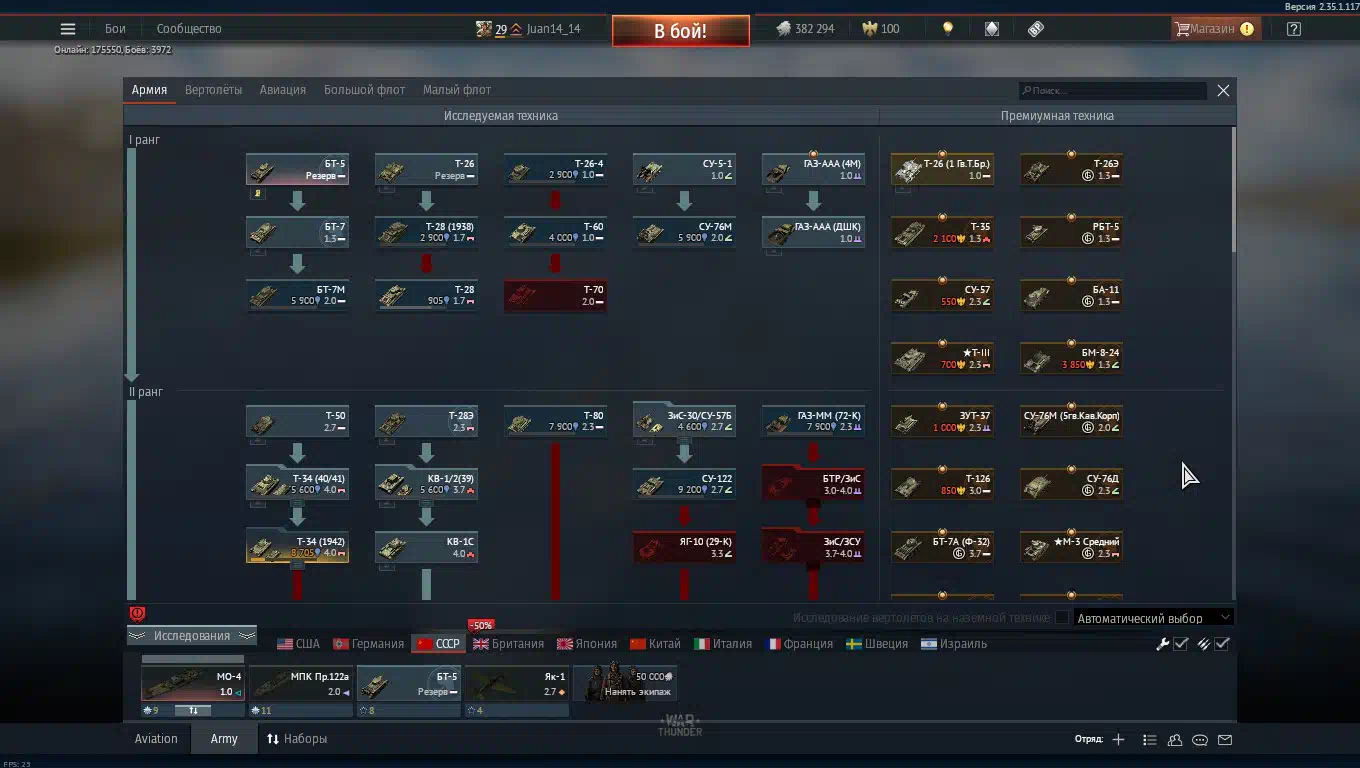
Task: Click the golden eagles currency icon
Action: point(870,29)
